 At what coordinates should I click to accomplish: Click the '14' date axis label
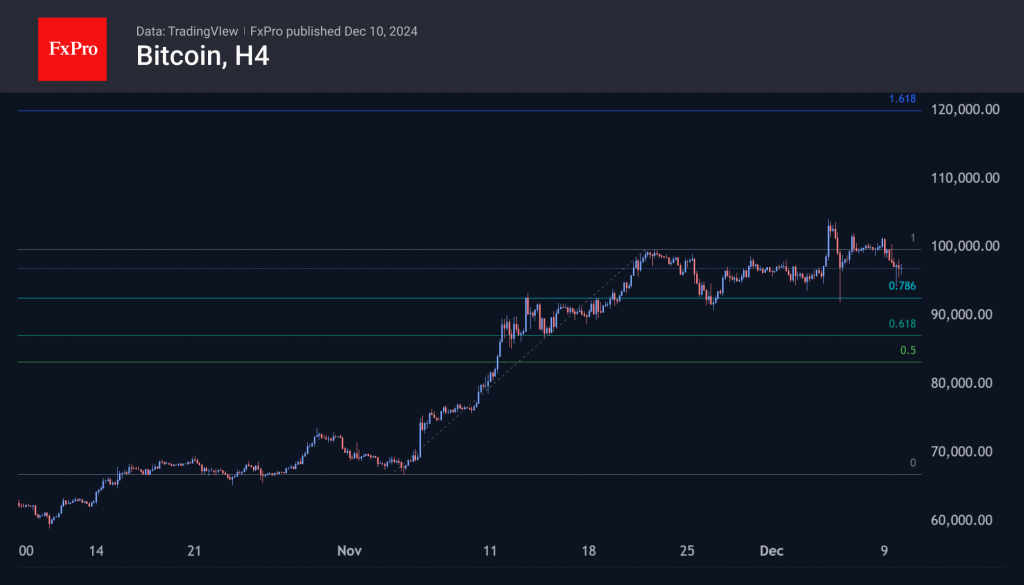click(x=96, y=551)
